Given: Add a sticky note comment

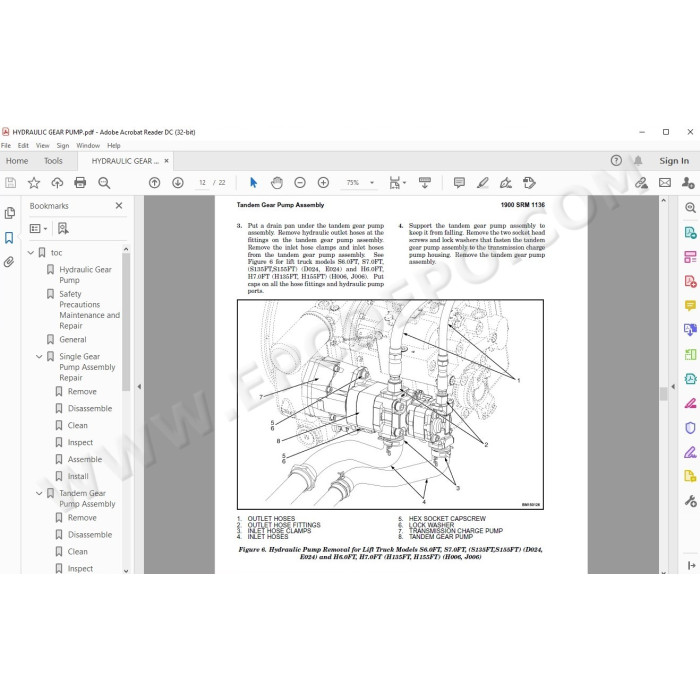Looking at the screenshot, I should [459, 183].
